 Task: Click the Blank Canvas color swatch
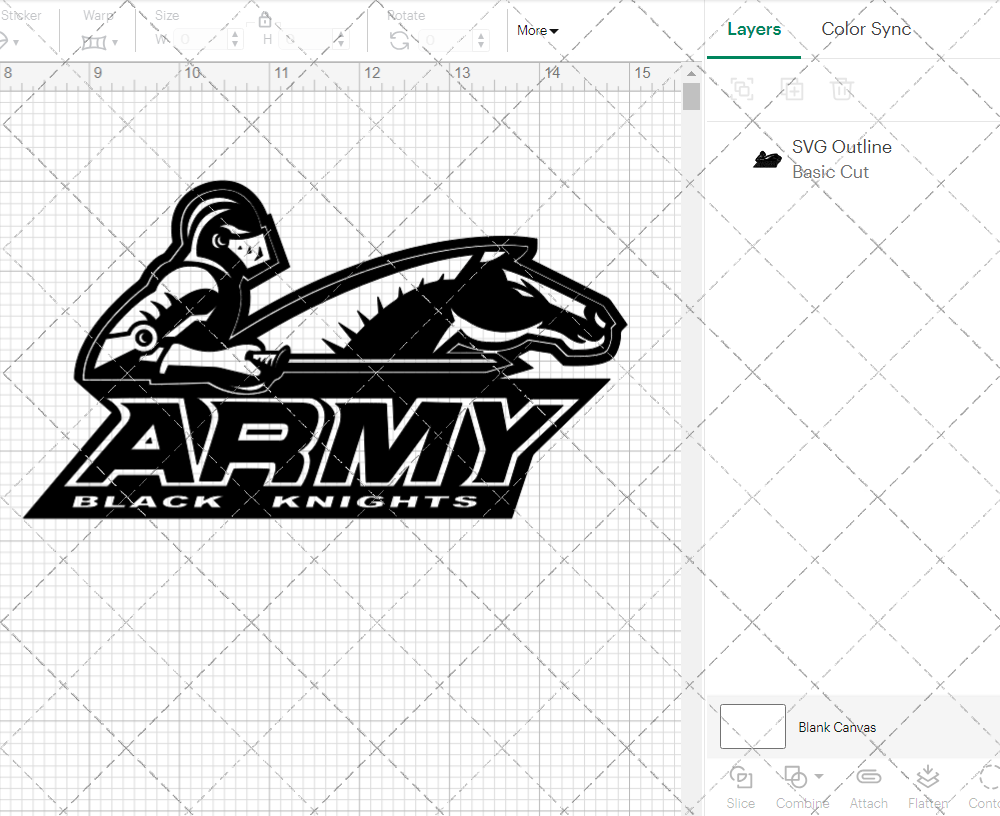(x=752, y=727)
